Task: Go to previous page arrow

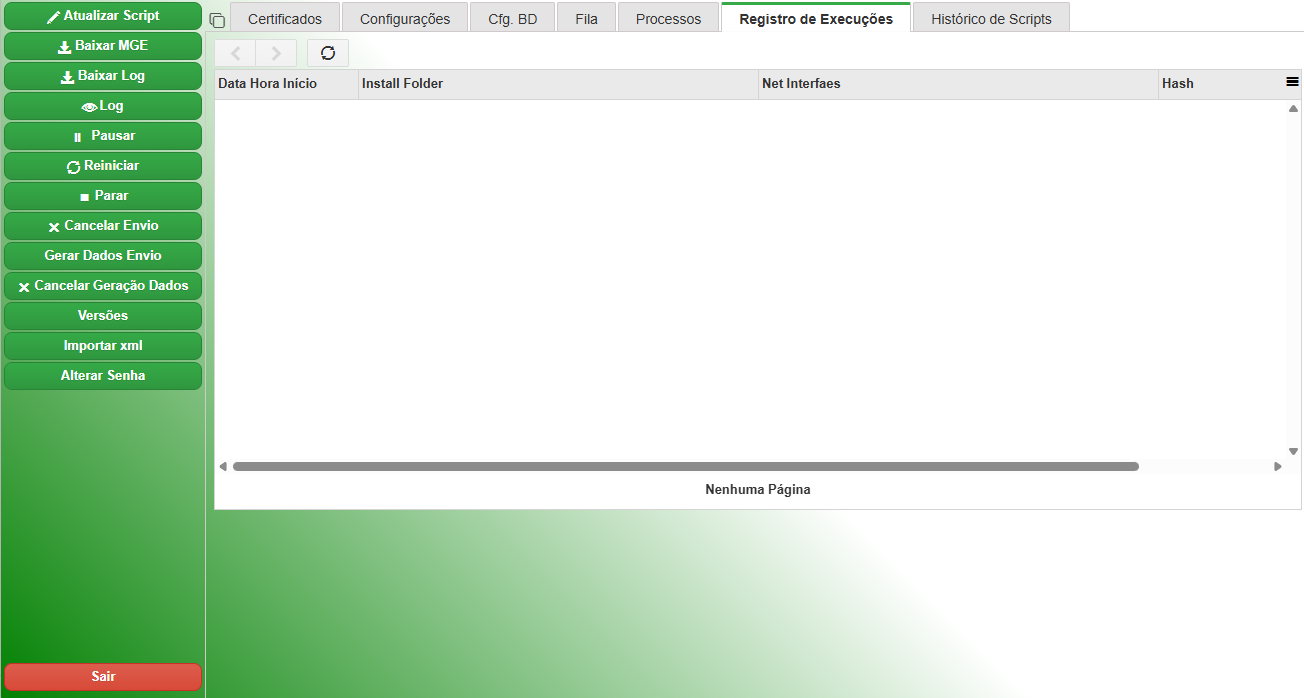Action: pos(235,53)
